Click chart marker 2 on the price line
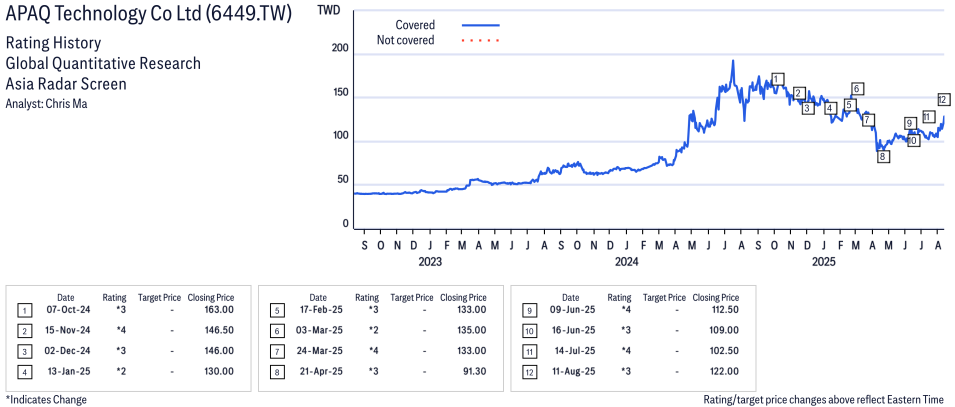Image resolution: width=955 pixels, height=407 pixels. click(799, 94)
